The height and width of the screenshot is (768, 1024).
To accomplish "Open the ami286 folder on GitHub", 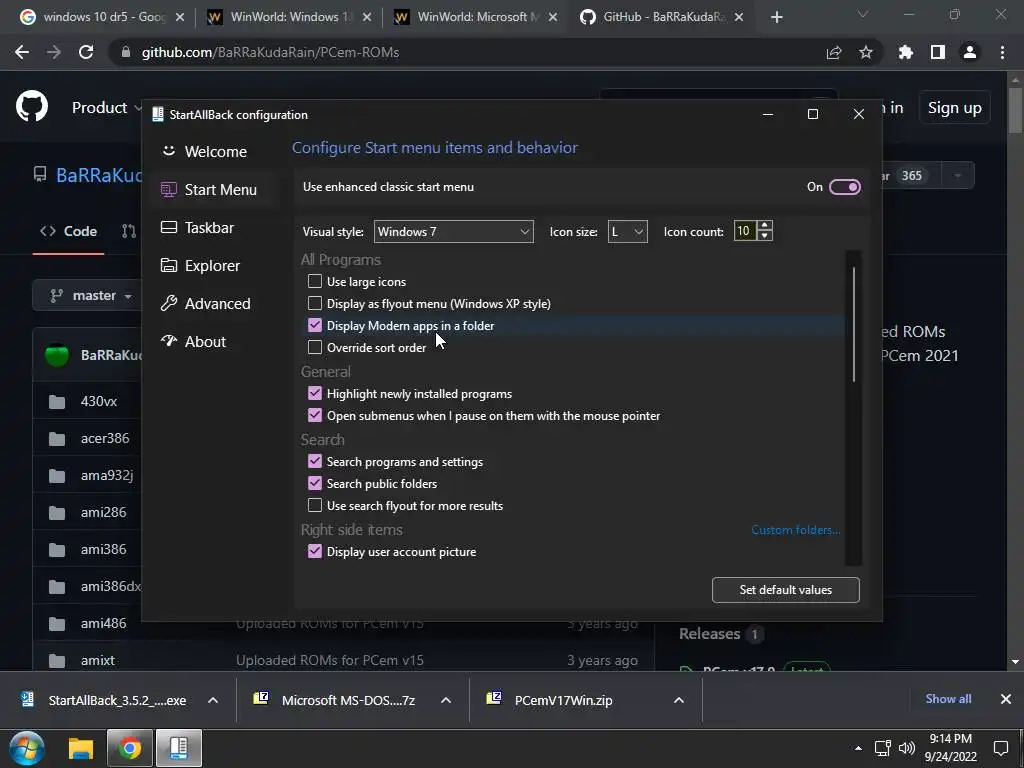I will click(x=103, y=512).
